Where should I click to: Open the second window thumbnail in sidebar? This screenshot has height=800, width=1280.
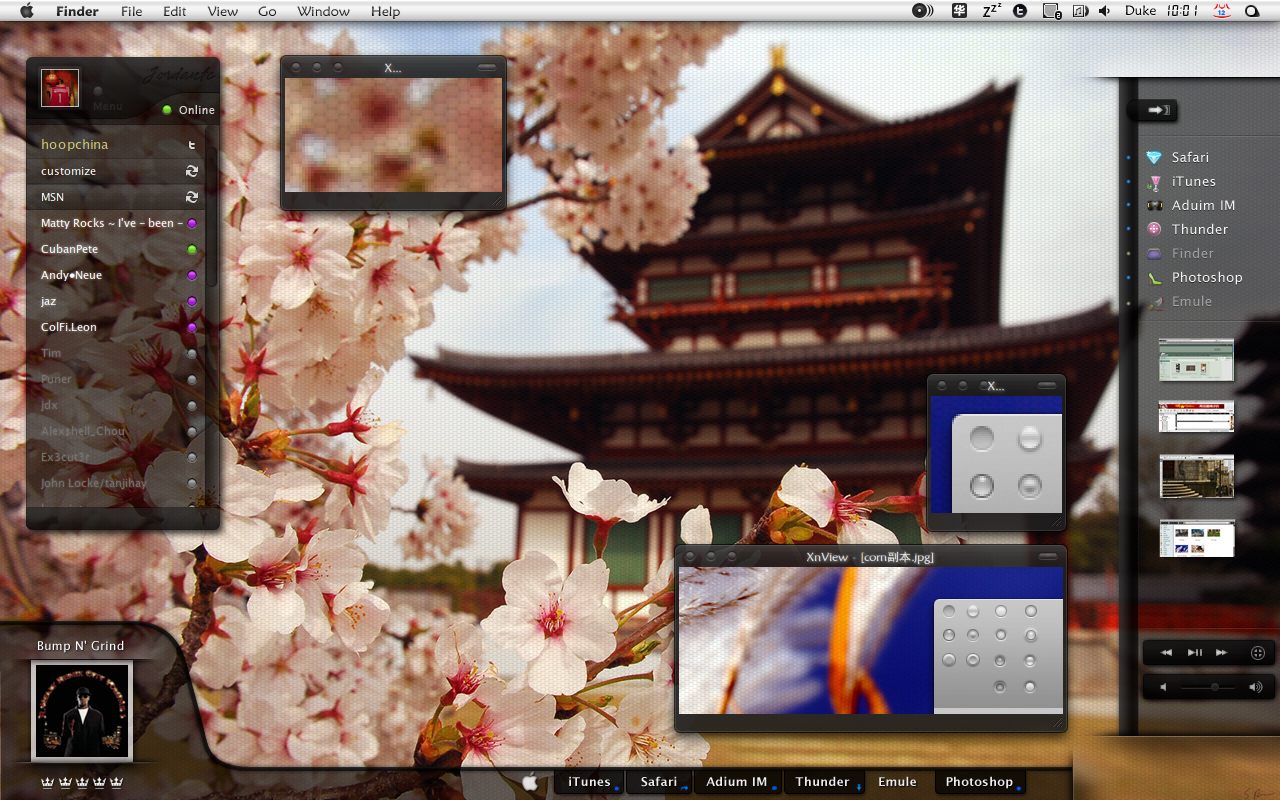(x=1197, y=416)
